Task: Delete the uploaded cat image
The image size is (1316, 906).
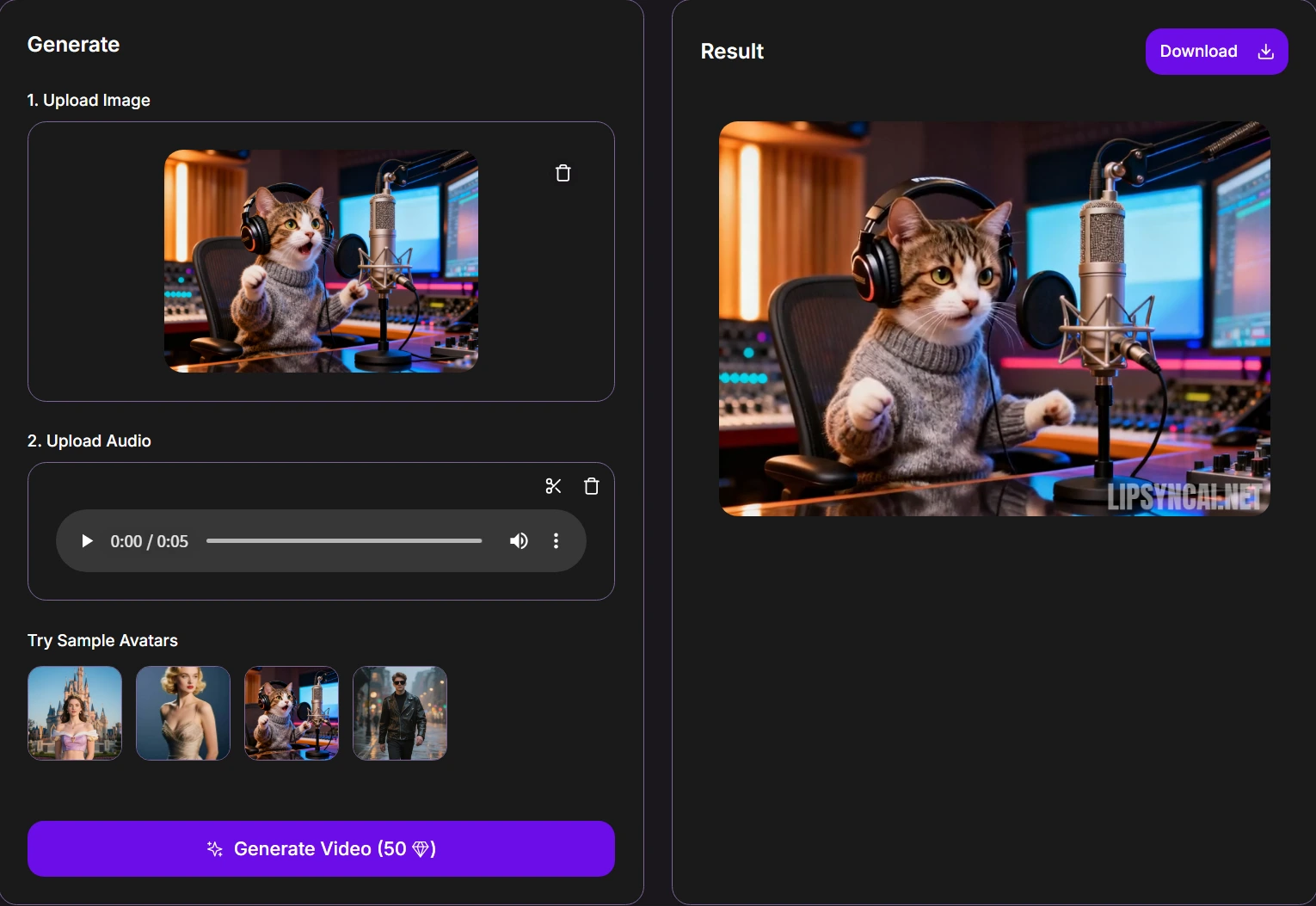Action: pos(563,172)
